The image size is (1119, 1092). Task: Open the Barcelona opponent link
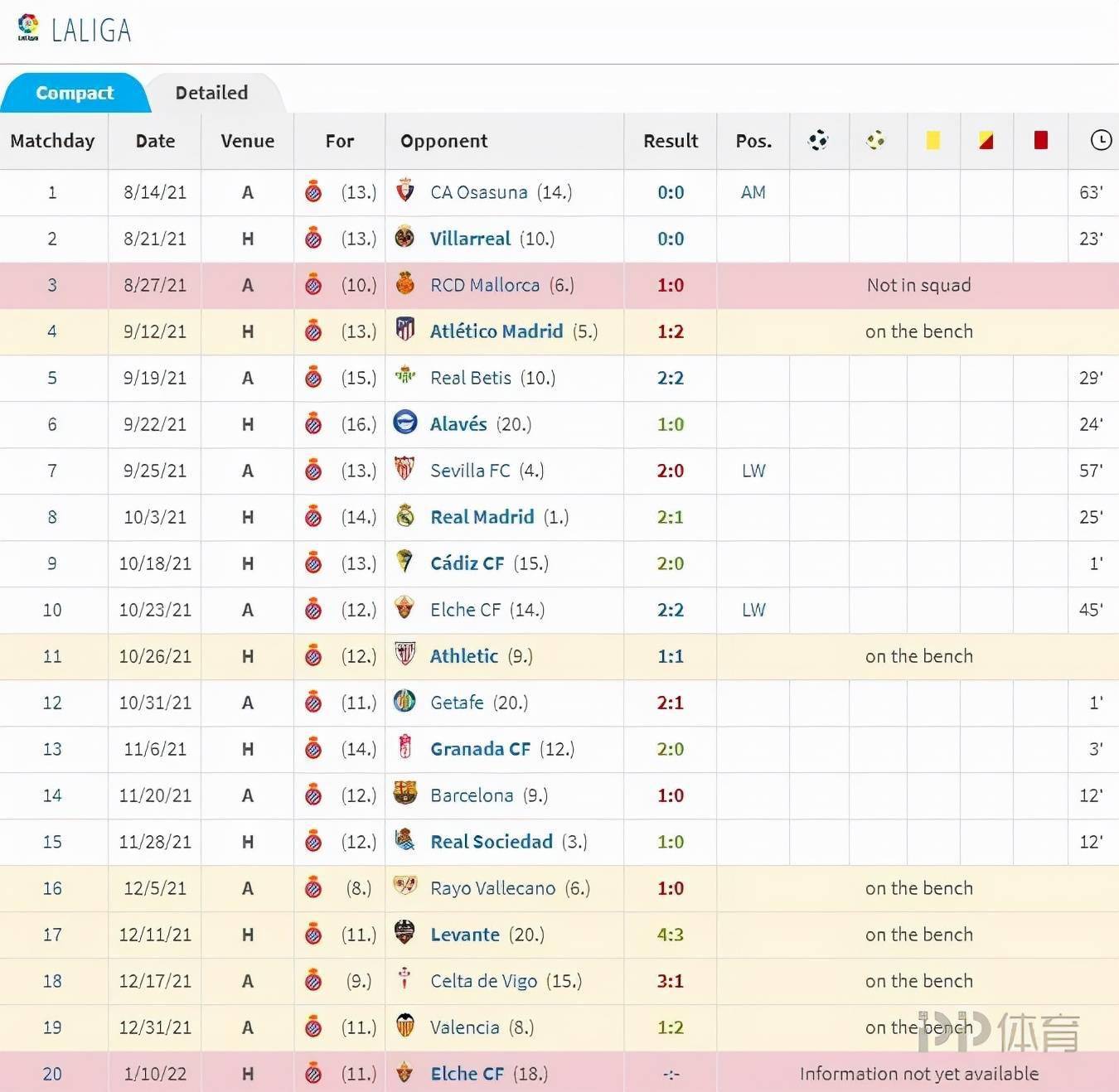[472, 795]
